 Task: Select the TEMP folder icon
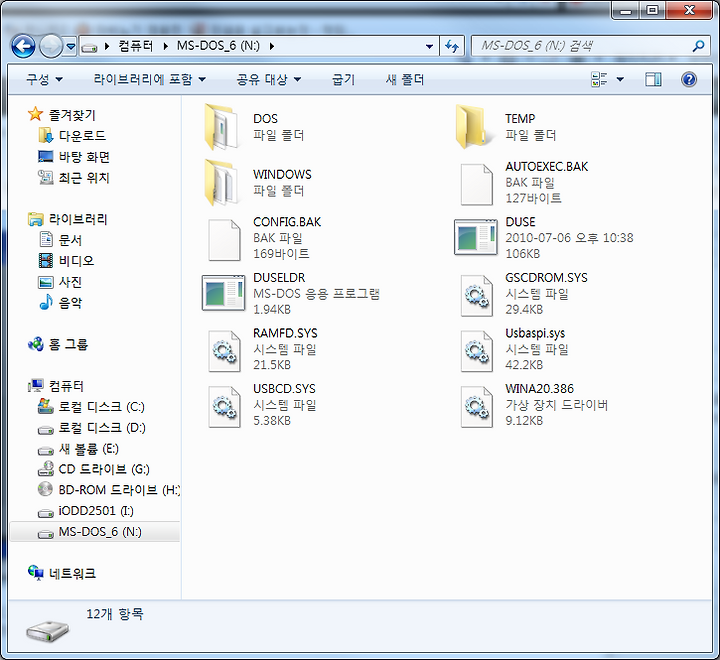coord(472,127)
